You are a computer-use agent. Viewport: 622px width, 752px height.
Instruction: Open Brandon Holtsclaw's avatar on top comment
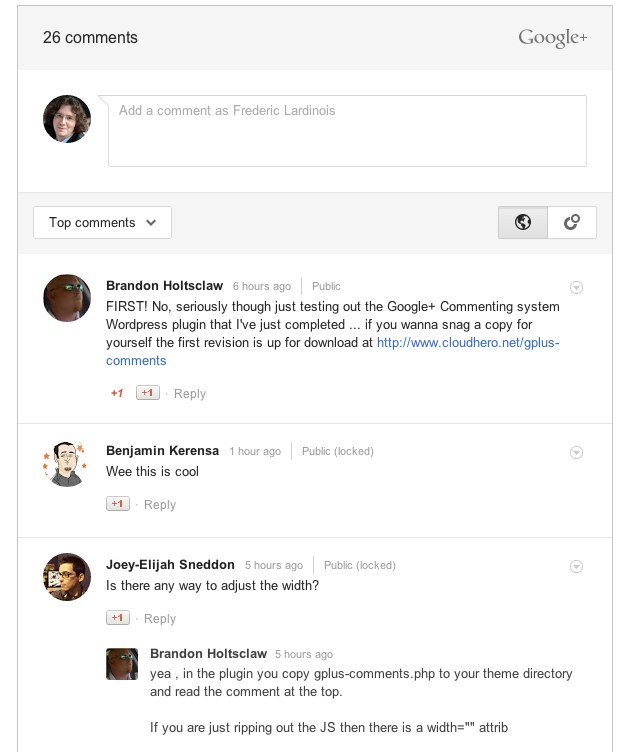(68, 297)
